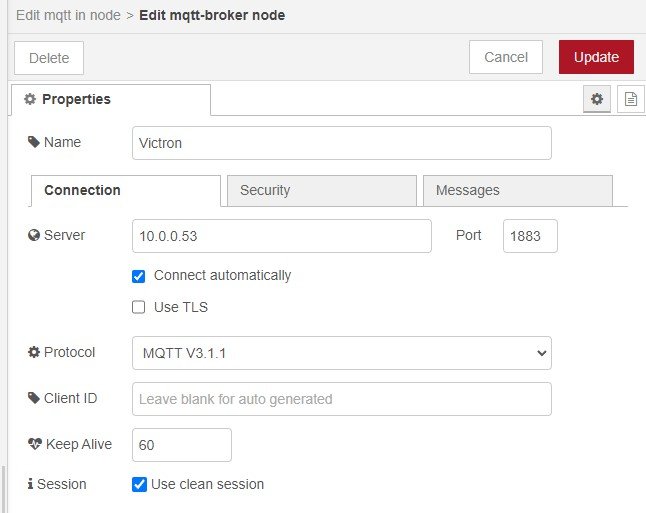Viewport: 646px width, 513px height.
Task: Uncheck Use clean session
Action: 139,485
